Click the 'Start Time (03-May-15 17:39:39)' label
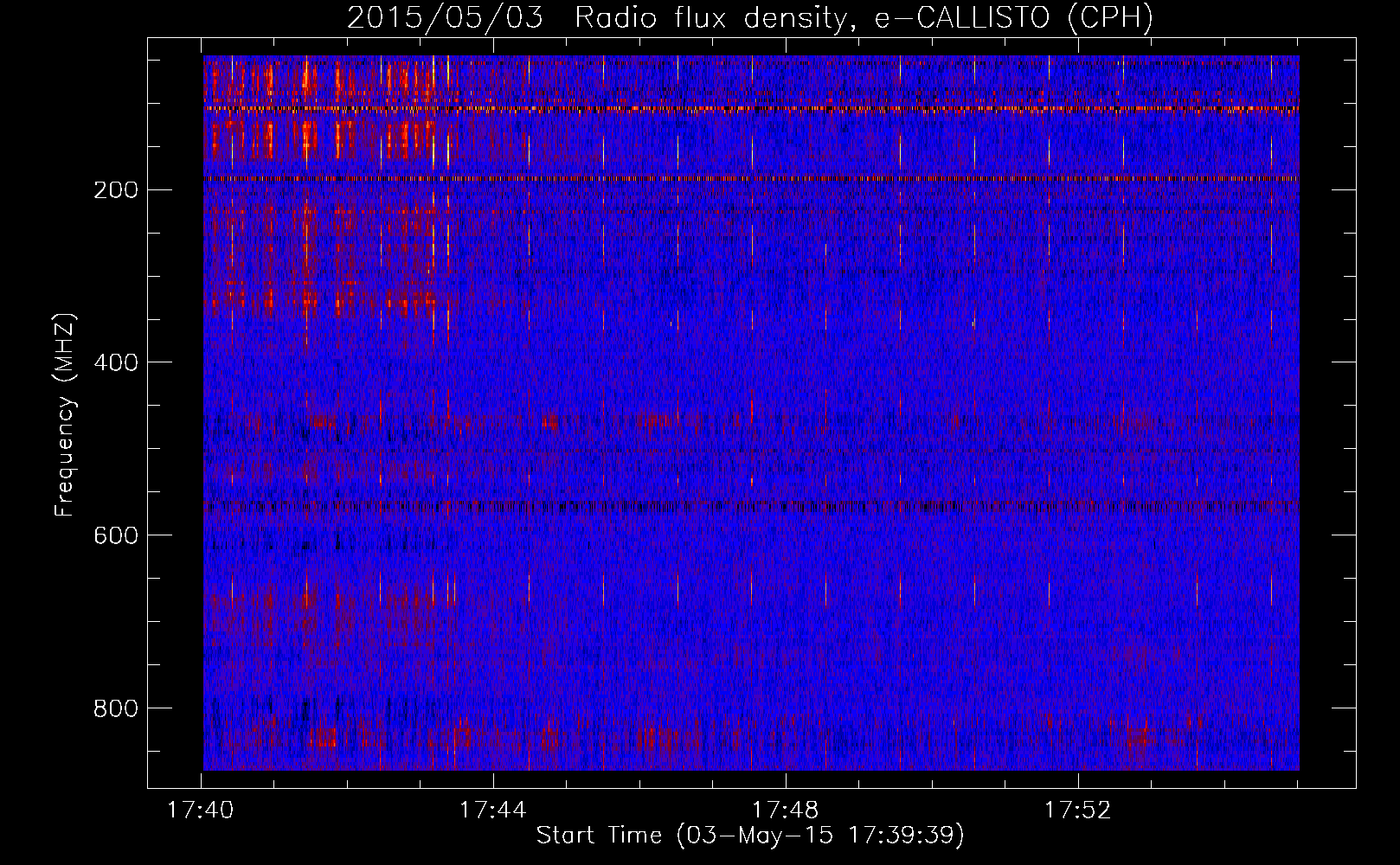 pyautogui.click(x=750, y=836)
